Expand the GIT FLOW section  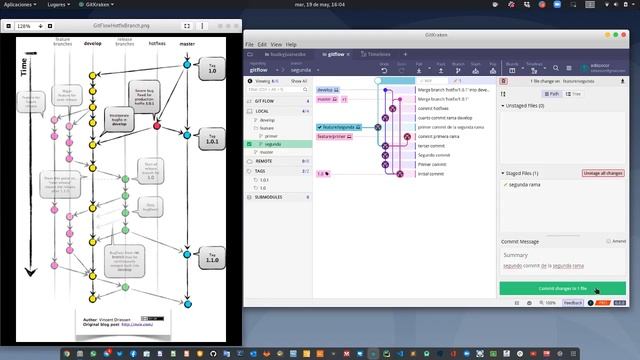[x=279, y=101]
